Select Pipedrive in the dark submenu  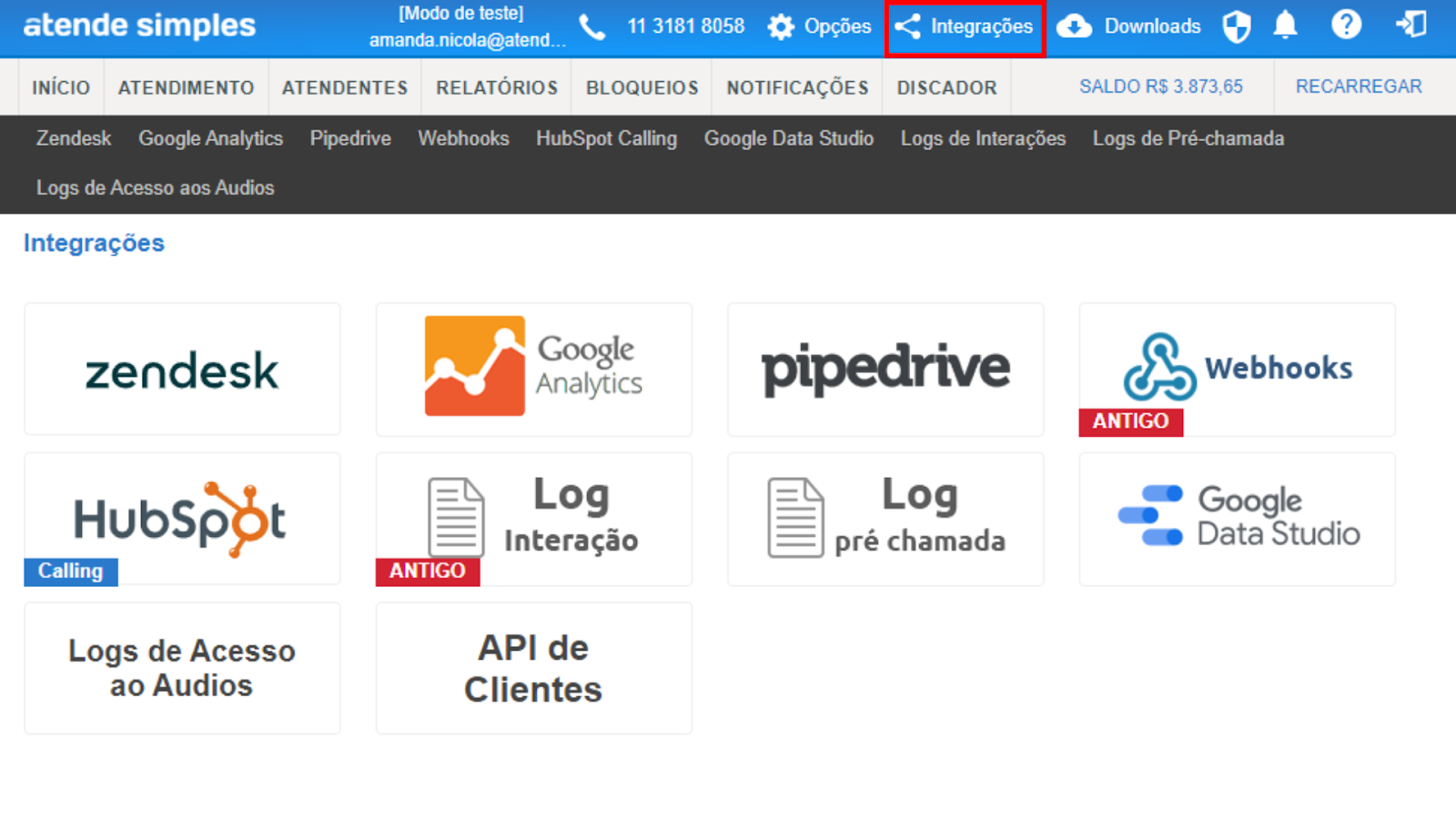pos(350,138)
